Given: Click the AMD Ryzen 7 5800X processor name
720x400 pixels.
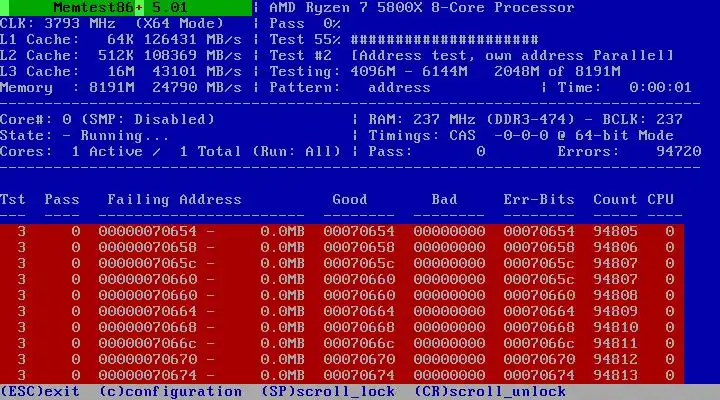Looking at the screenshot, I should pos(422,8).
